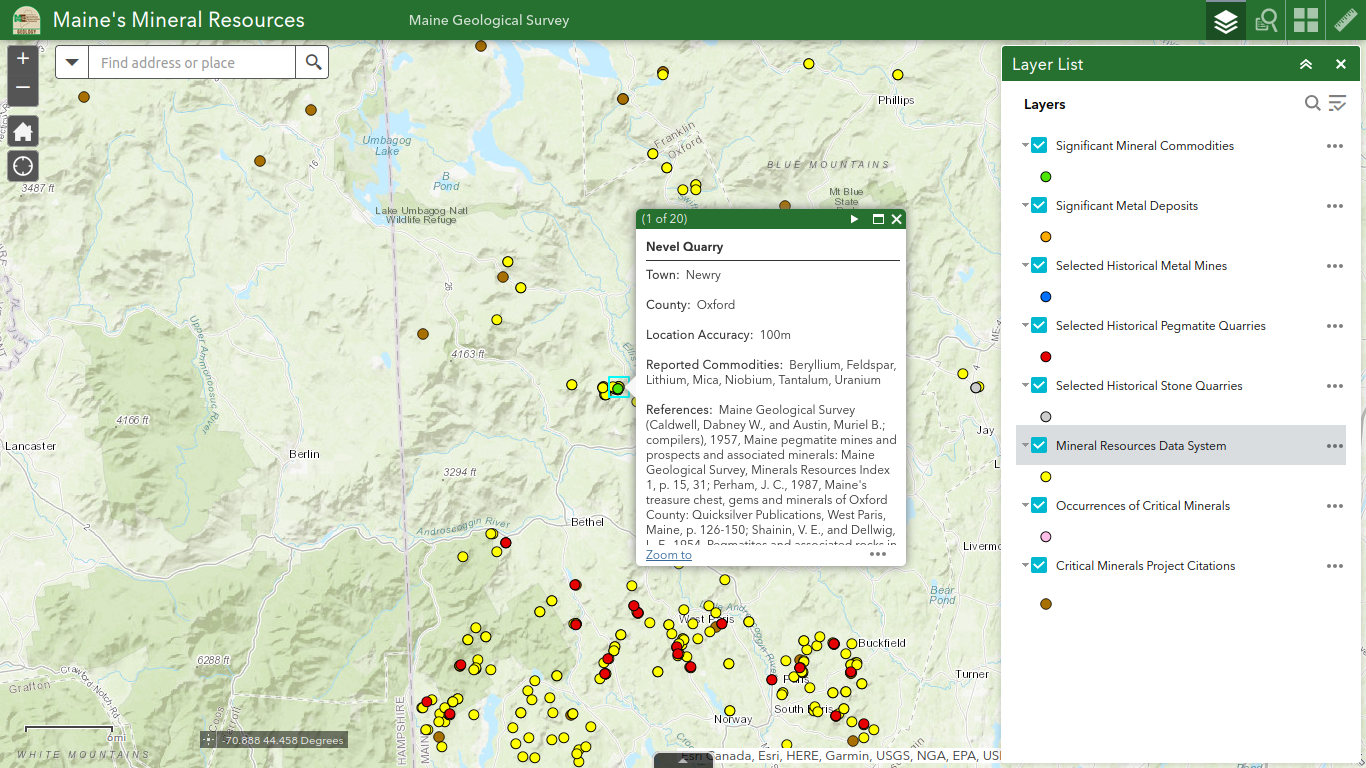
Task: Close the Nevel Quarry popup
Action: (x=896, y=219)
